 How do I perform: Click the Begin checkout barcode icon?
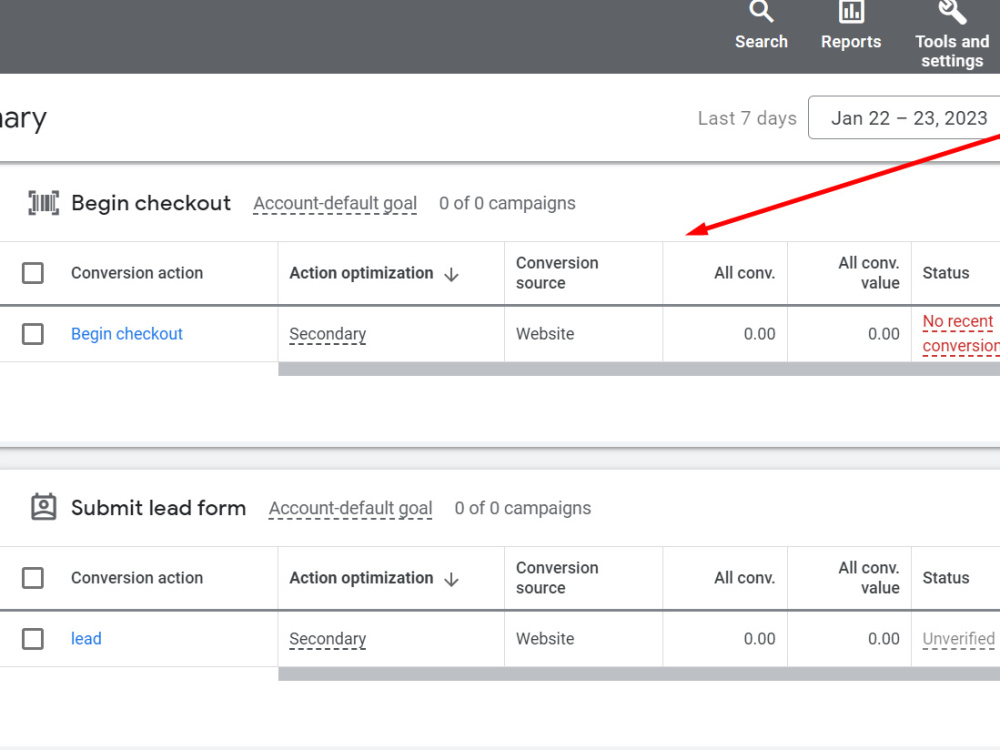point(43,203)
